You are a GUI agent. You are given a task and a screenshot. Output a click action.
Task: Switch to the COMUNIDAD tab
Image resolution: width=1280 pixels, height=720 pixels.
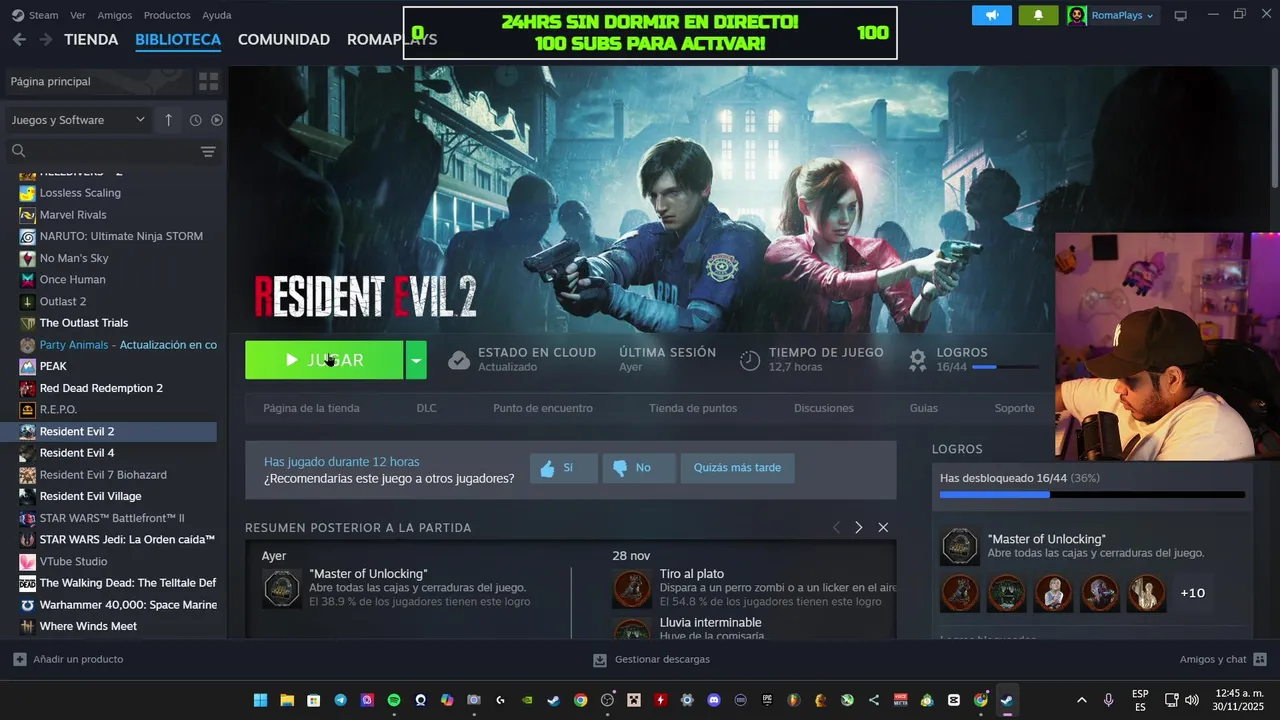(x=284, y=39)
